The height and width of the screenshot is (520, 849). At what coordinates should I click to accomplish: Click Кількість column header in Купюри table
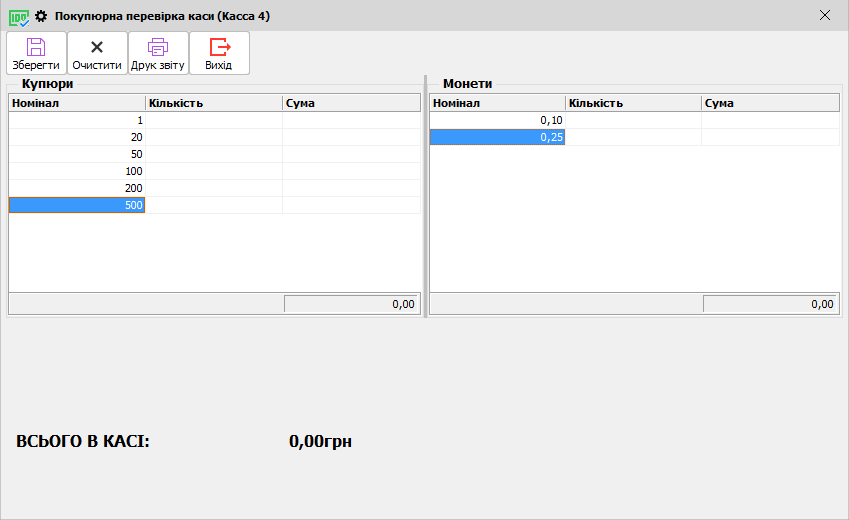click(x=213, y=103)
